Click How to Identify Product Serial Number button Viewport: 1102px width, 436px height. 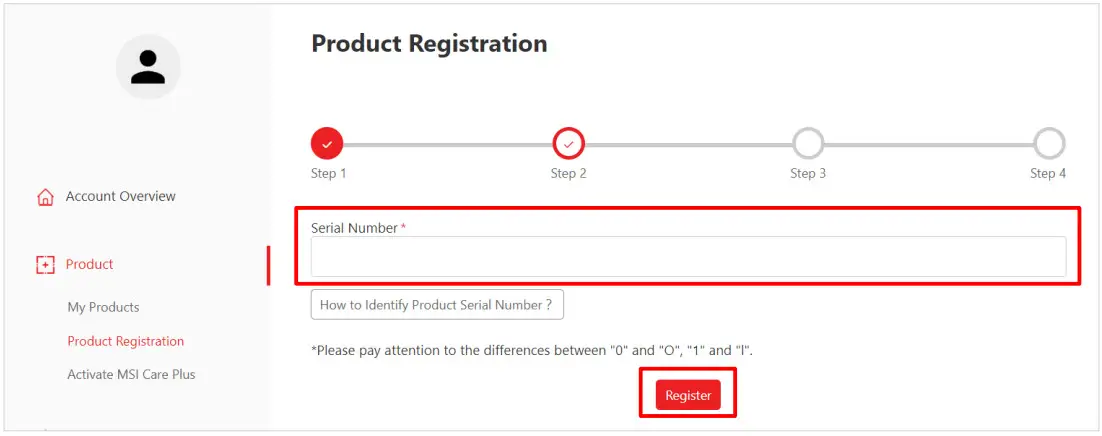pyautogui.click(x=437, y=305)
